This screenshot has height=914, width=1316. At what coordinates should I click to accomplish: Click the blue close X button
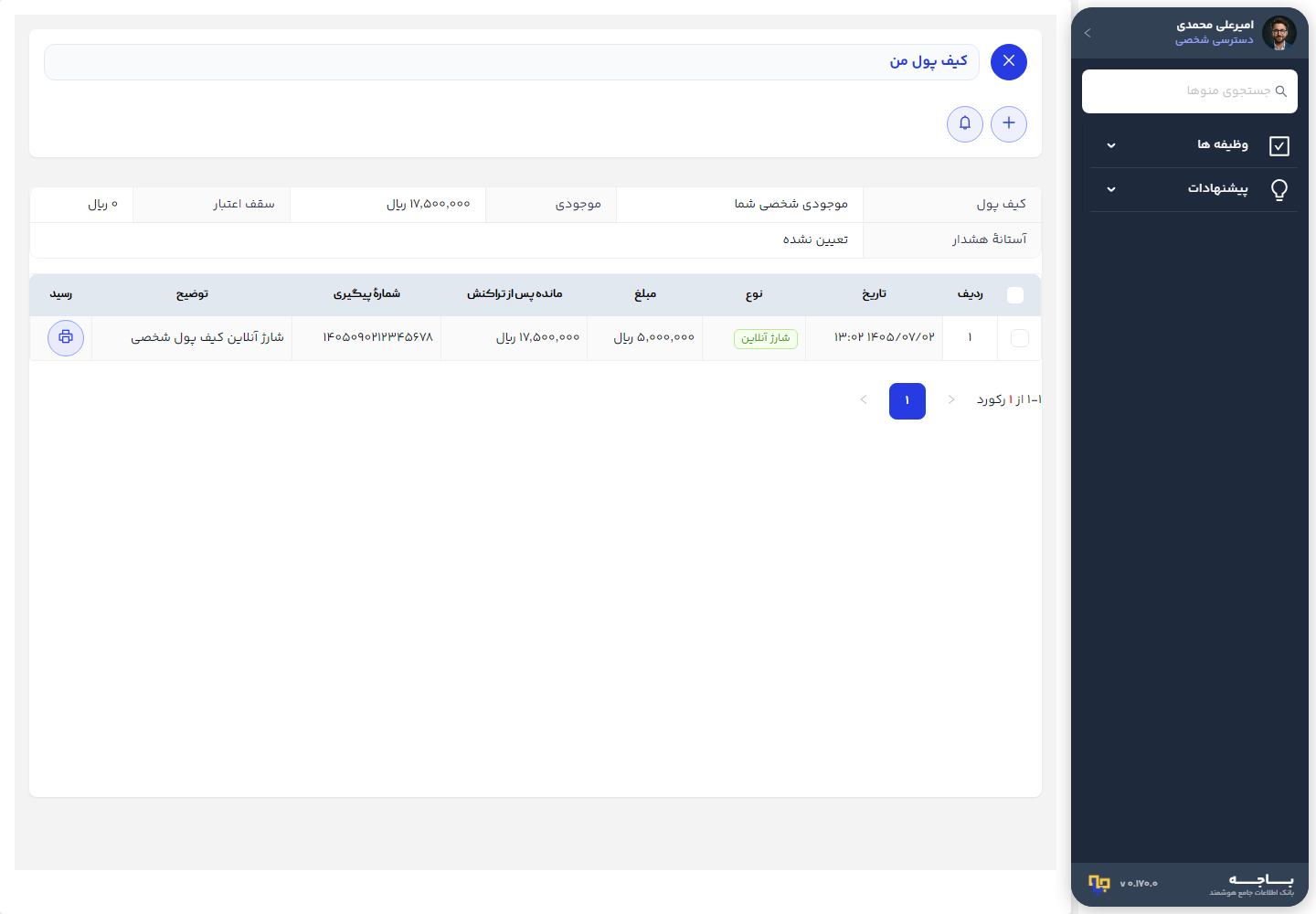tap(1009, 62)
